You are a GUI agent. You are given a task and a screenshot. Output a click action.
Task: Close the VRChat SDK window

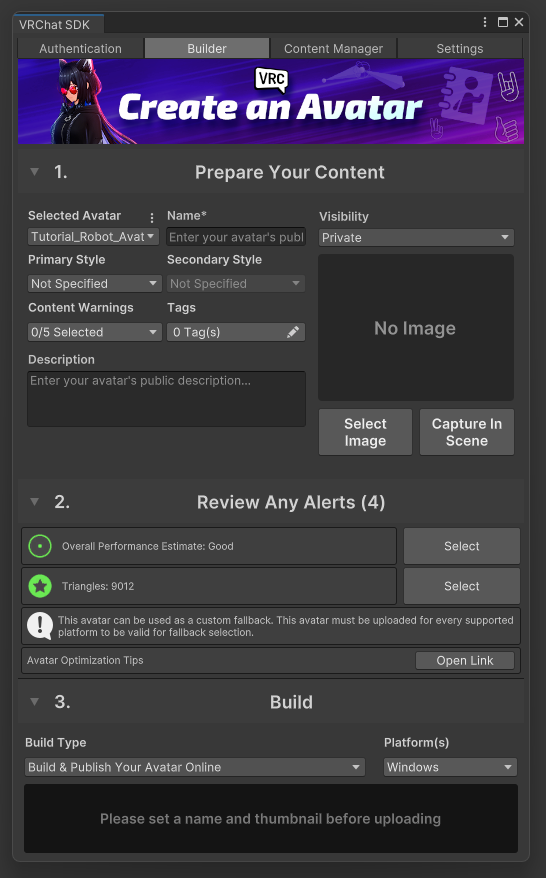[519, 22]
